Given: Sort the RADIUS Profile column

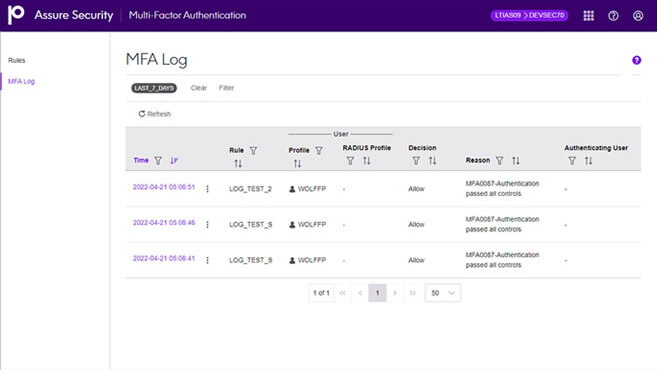Looking at the screenshot, I should point(367,160).
